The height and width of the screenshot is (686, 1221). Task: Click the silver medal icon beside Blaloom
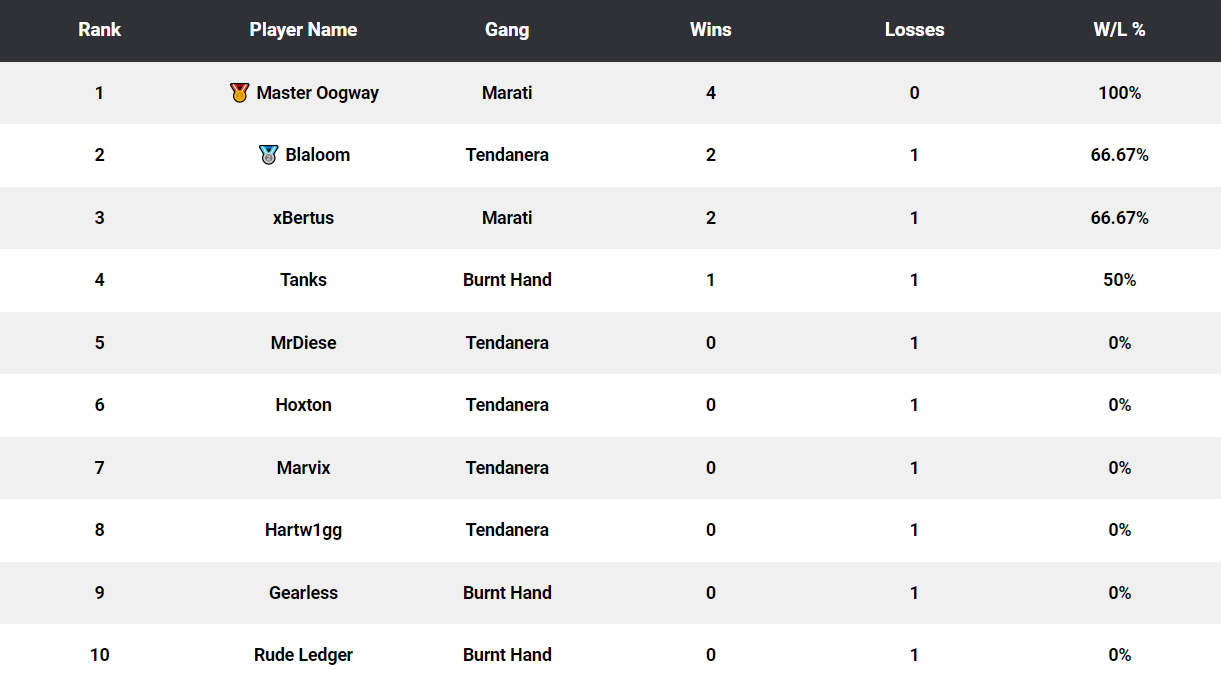click(268, 155)
